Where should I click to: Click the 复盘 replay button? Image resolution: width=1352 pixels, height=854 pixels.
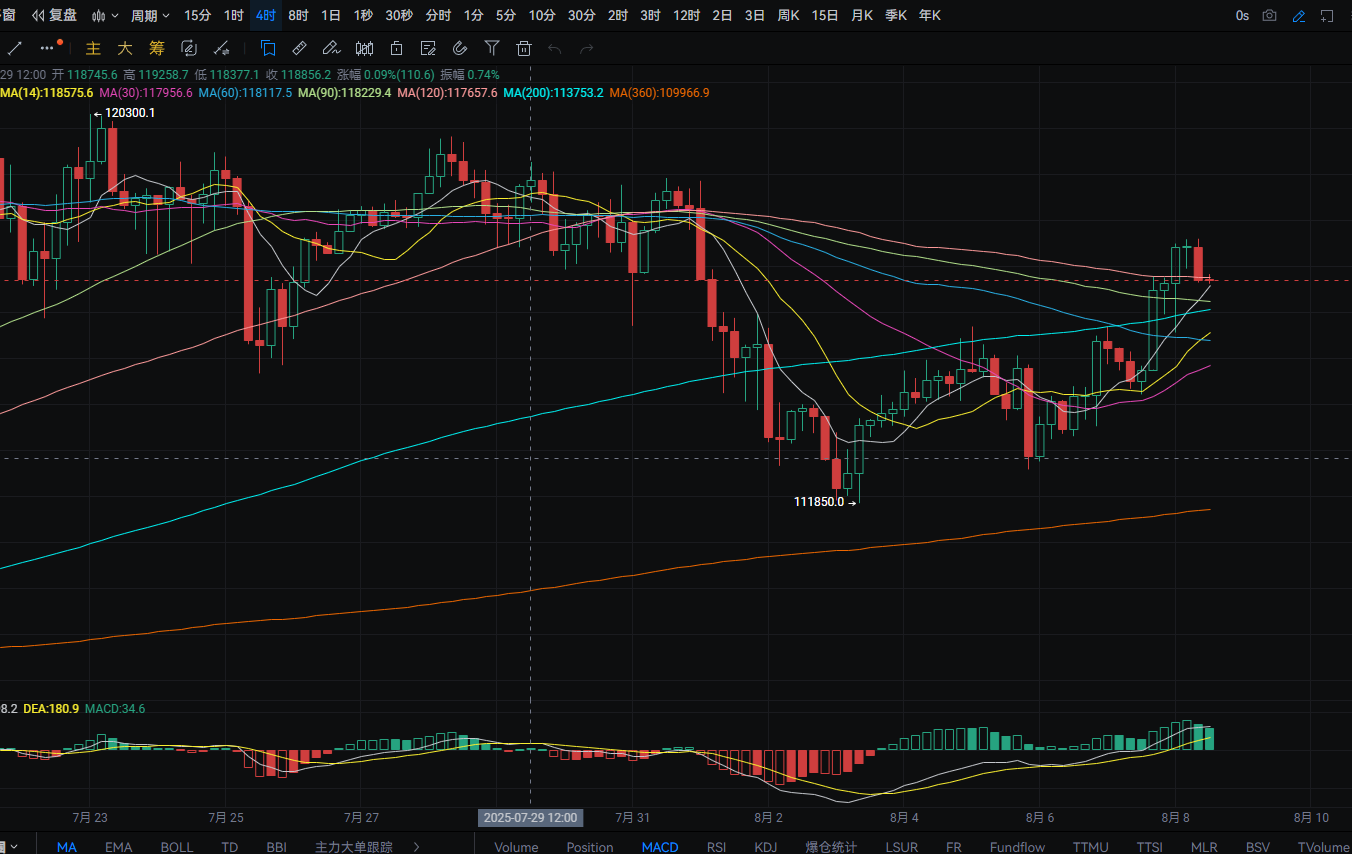54,16
